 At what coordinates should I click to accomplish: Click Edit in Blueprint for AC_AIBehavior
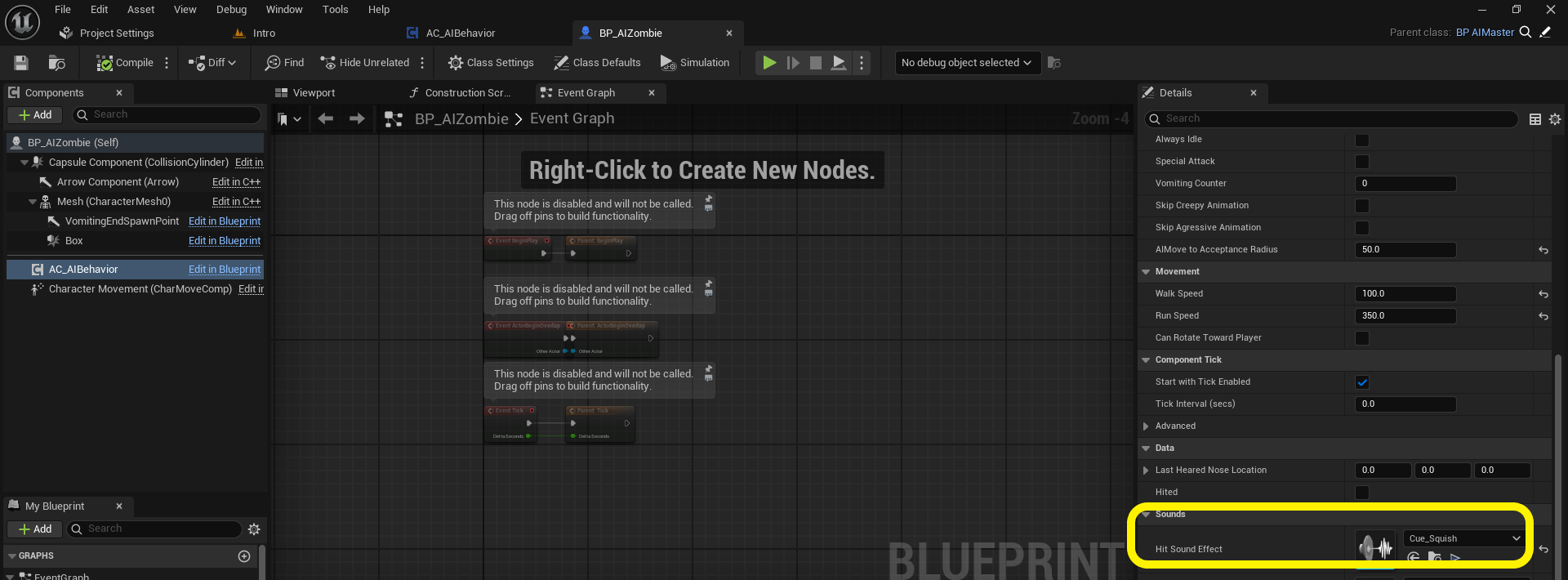(x=225, y=270)
